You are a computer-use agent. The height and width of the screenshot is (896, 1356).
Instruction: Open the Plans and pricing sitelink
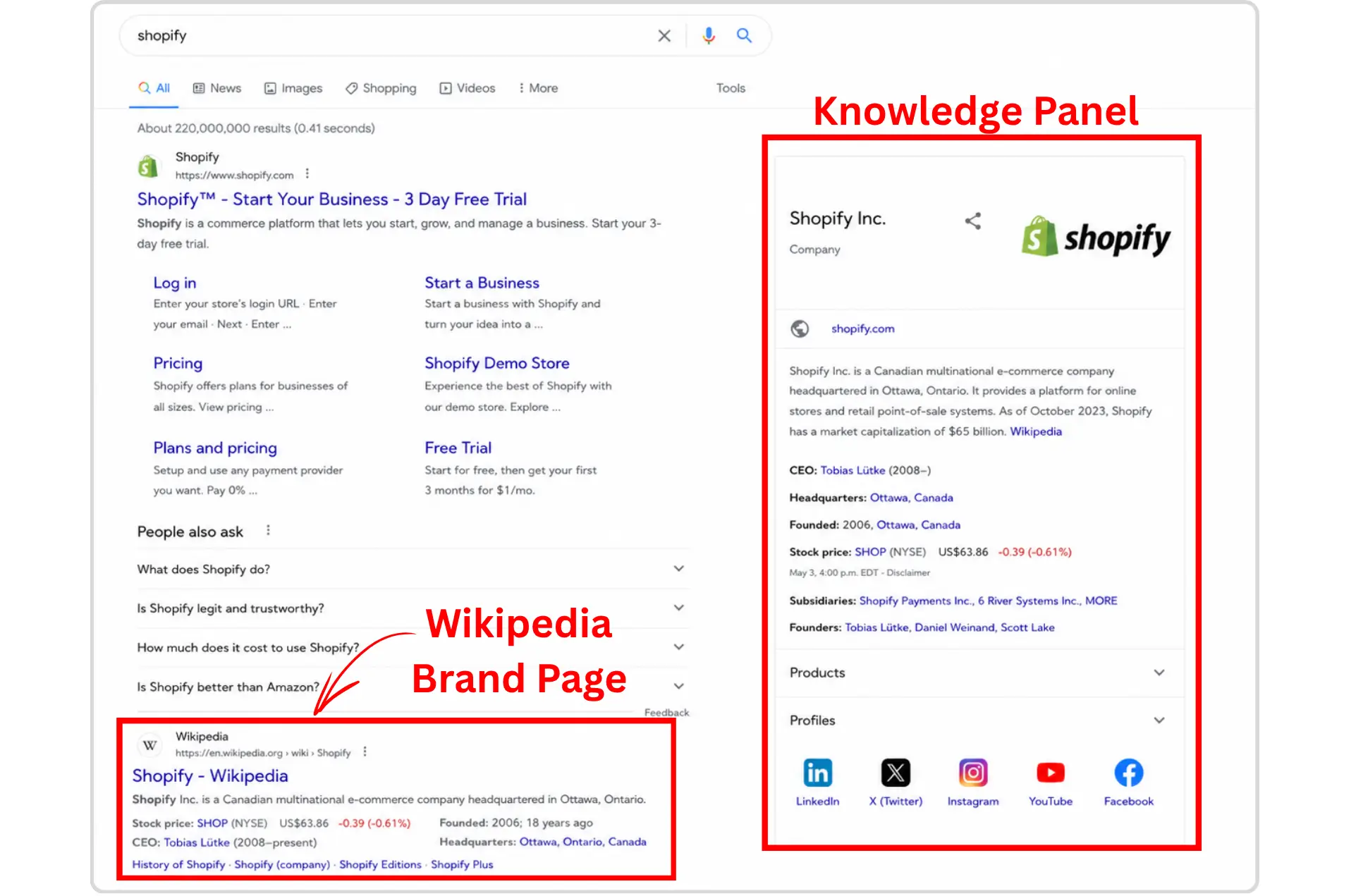215,448
